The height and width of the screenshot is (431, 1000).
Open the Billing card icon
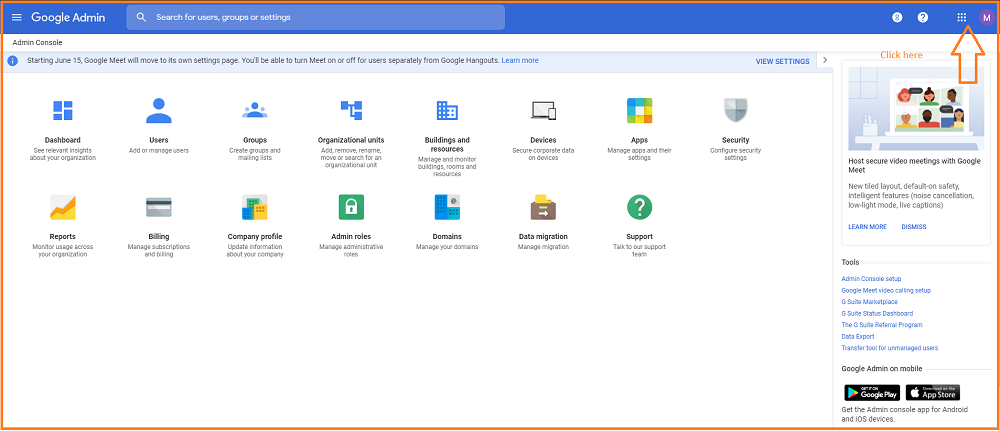[x=159, y=207]
